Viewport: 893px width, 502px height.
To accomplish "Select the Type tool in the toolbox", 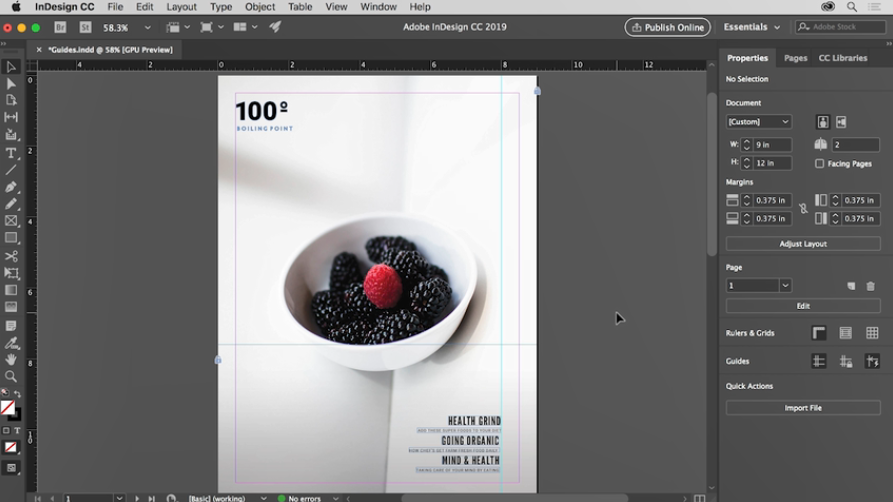I will [11, 153].
